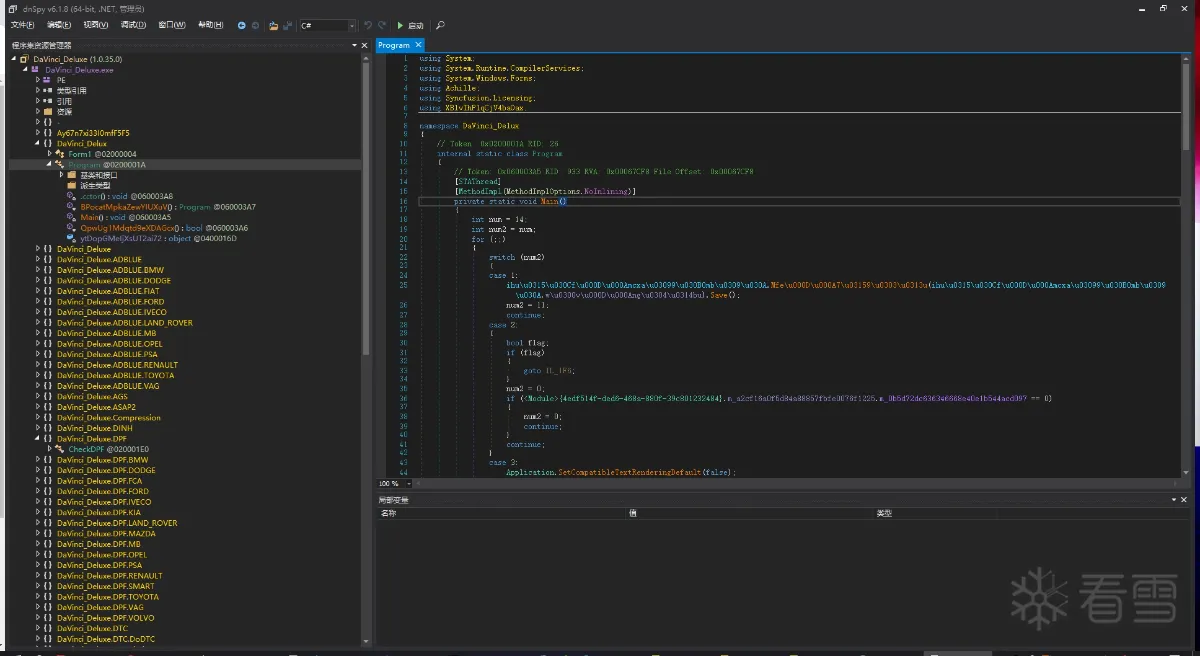Open the 100 % zoom dropdown

(411, 483)
